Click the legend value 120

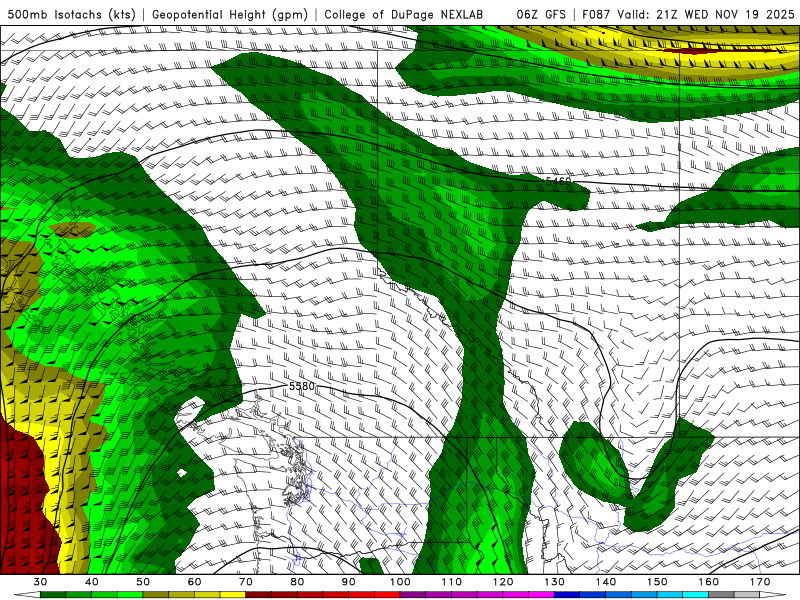tap(503, 582)
